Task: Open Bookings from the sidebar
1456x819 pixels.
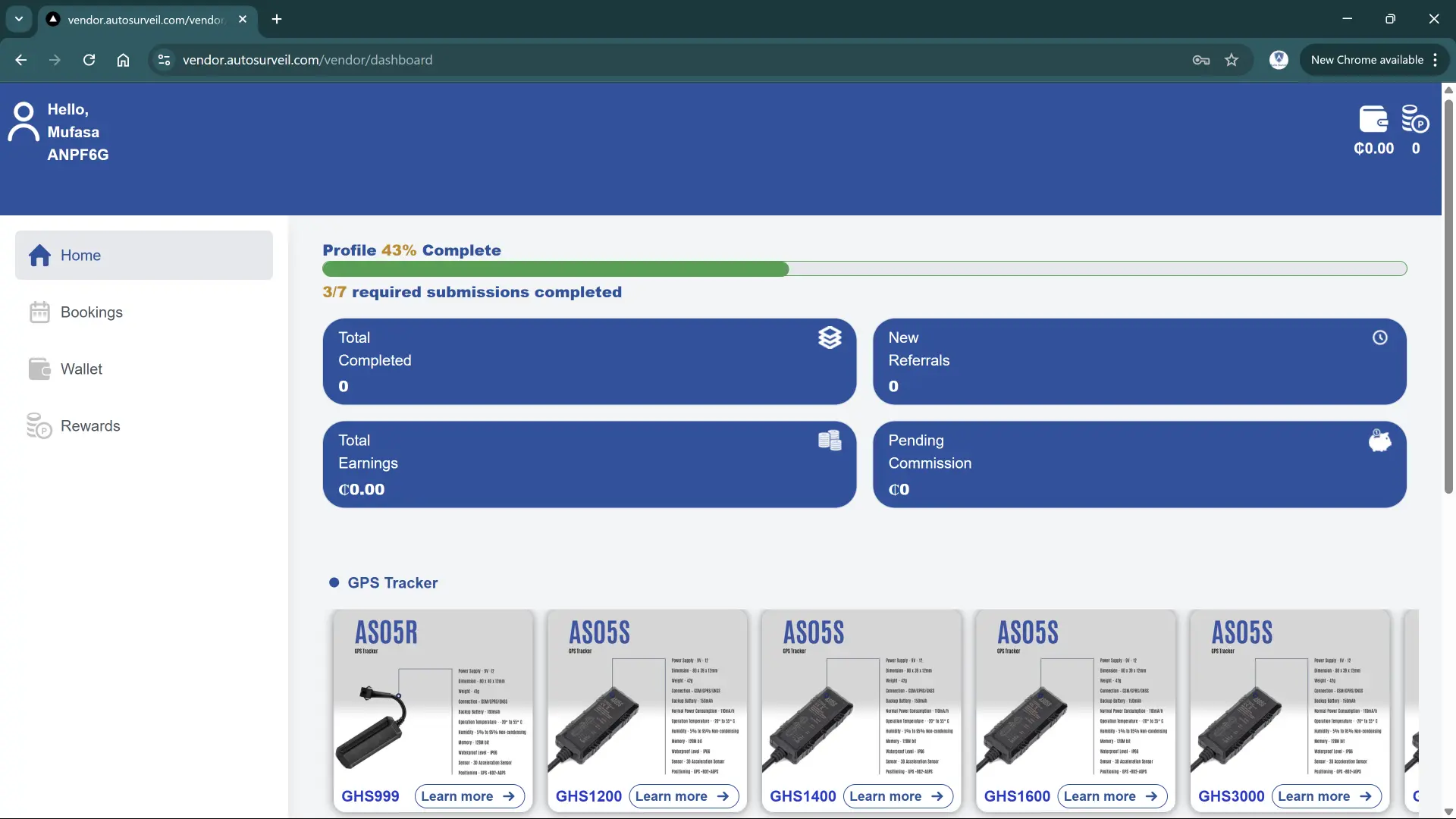Action: [144, 312]
